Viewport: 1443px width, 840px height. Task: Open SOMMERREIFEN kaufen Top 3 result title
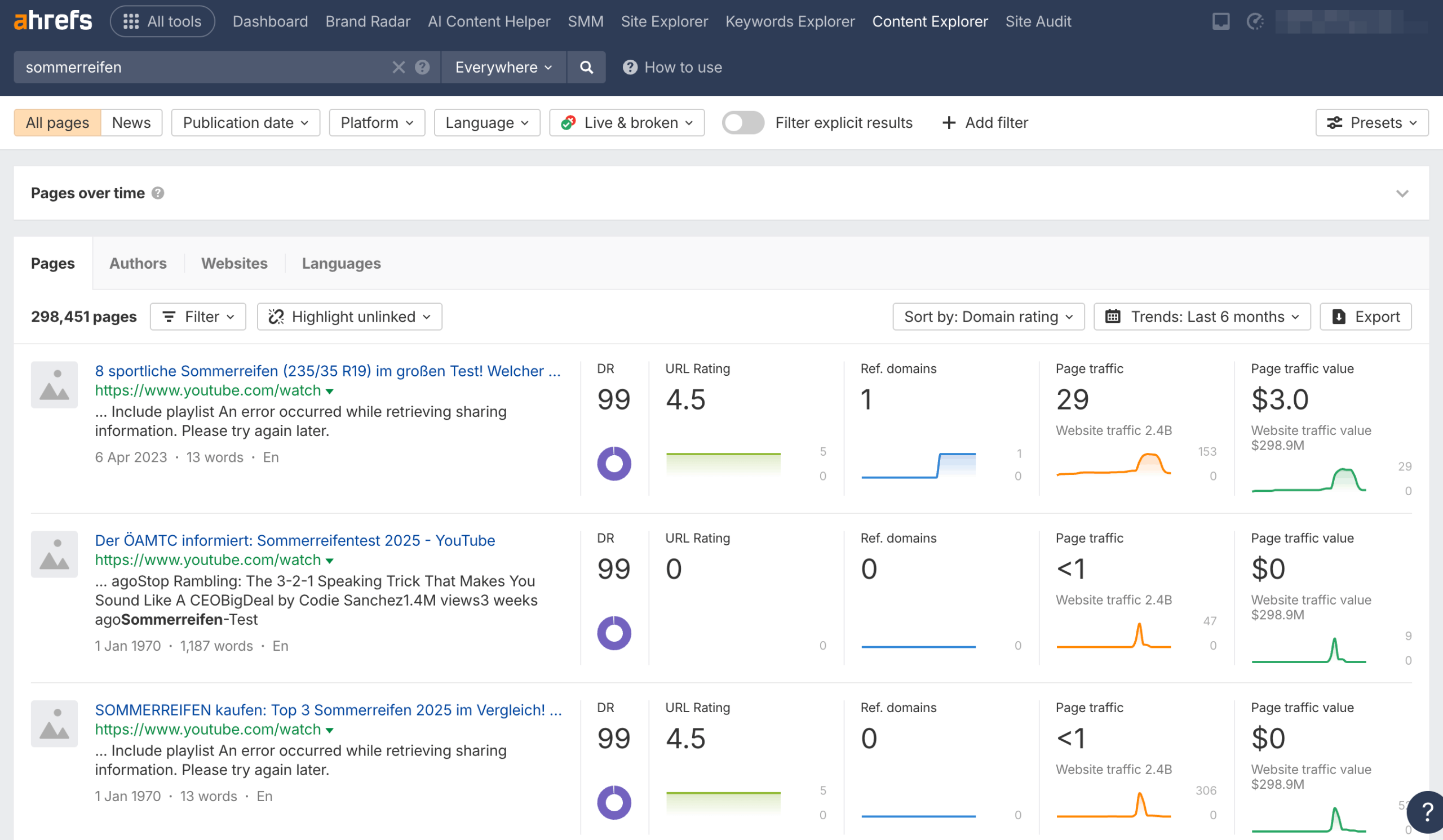329,709
